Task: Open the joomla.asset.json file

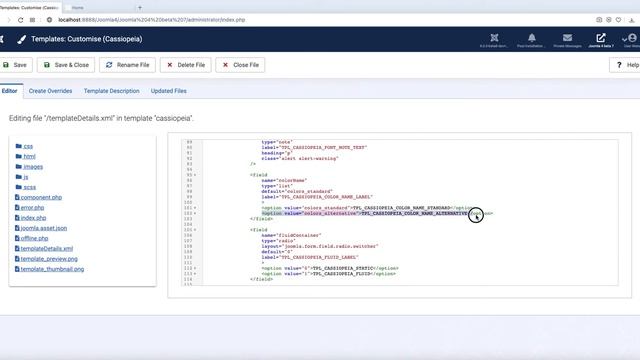Action: point(44,228)
